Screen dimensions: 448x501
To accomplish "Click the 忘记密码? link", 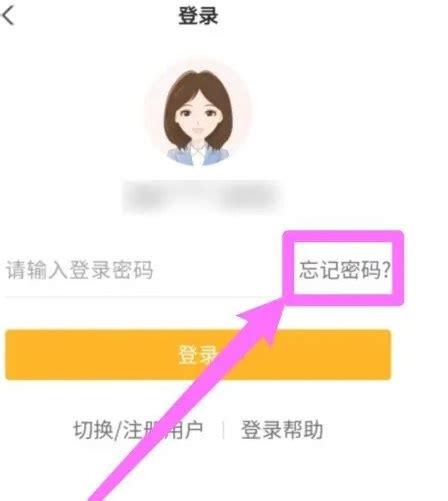I will (344, 269).
